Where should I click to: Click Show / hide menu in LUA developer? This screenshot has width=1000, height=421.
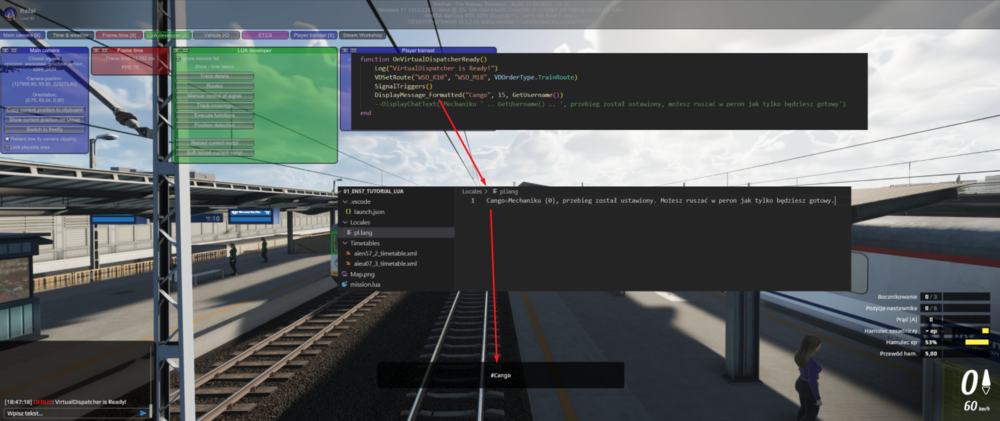click(x=214, y=66)
